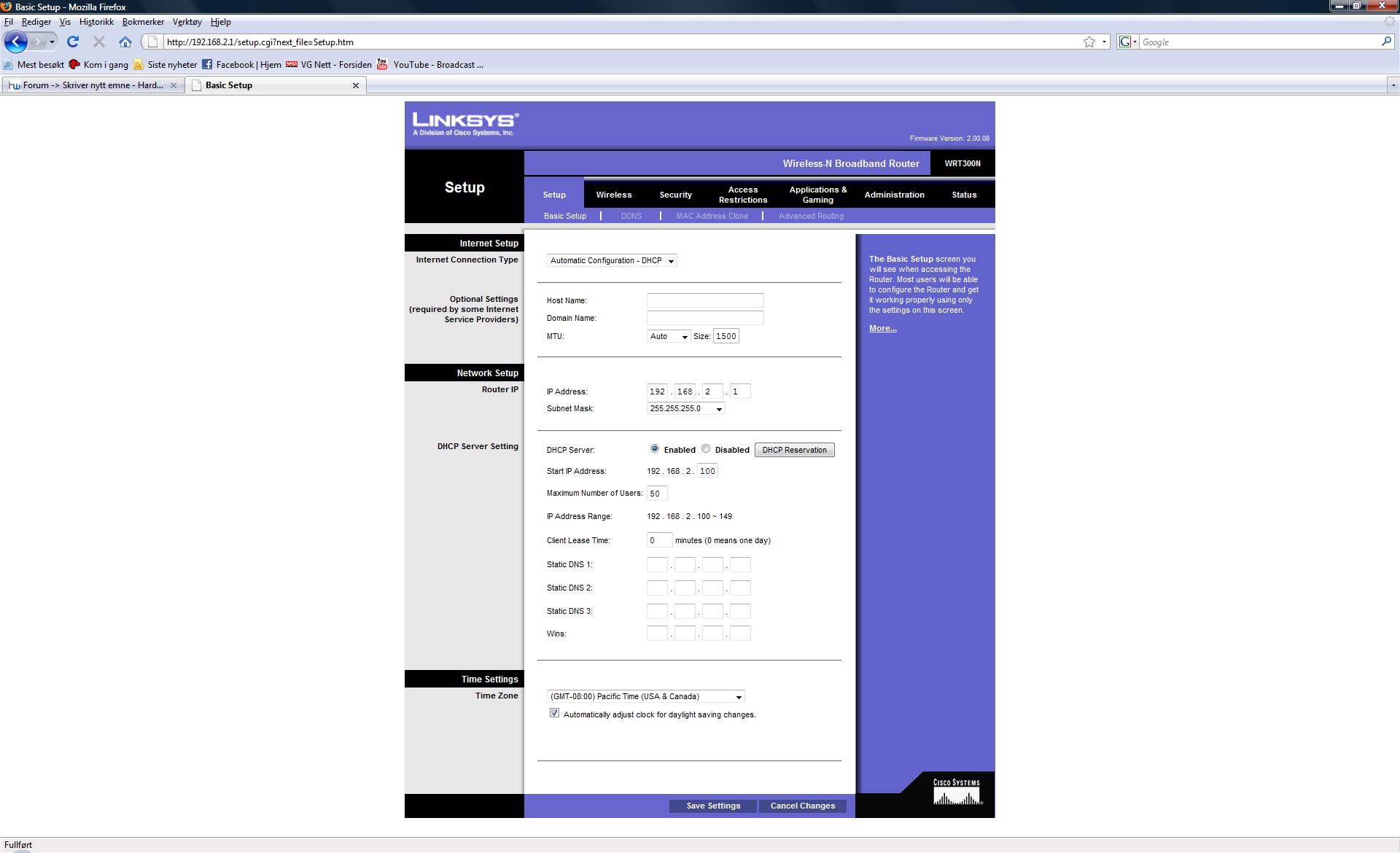
Task: Select the Basic Setup sub-tab
Action: tap(565, 216)
